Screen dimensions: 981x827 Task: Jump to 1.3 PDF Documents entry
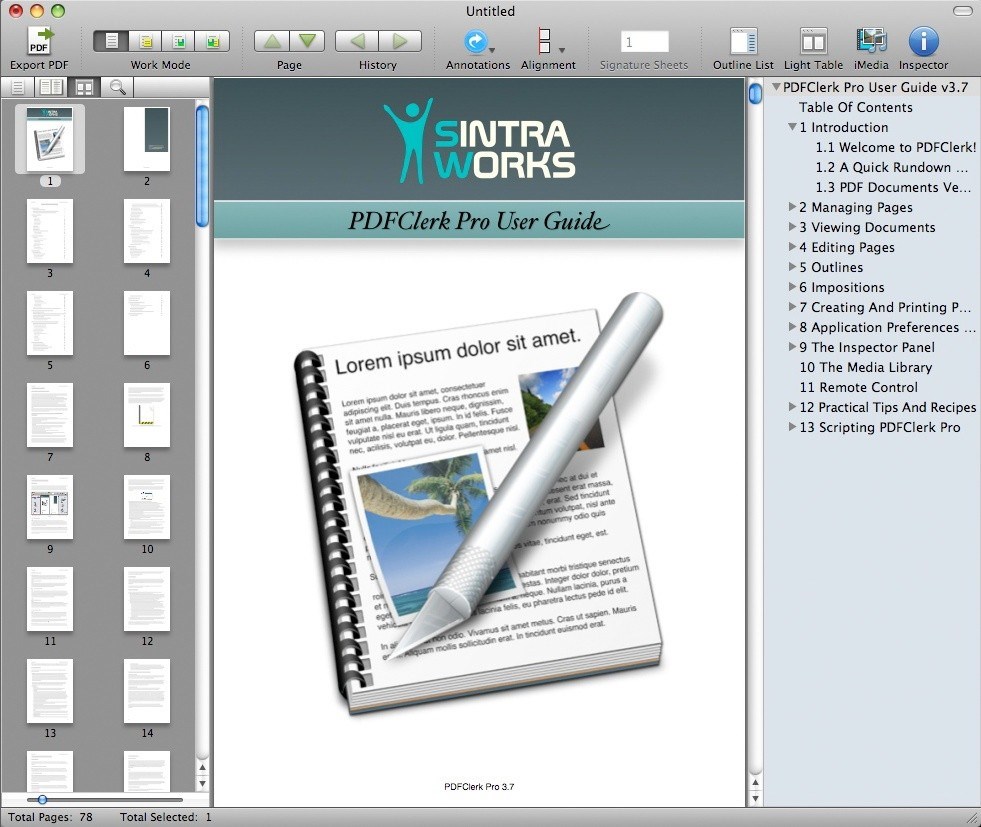click(893, 187)
